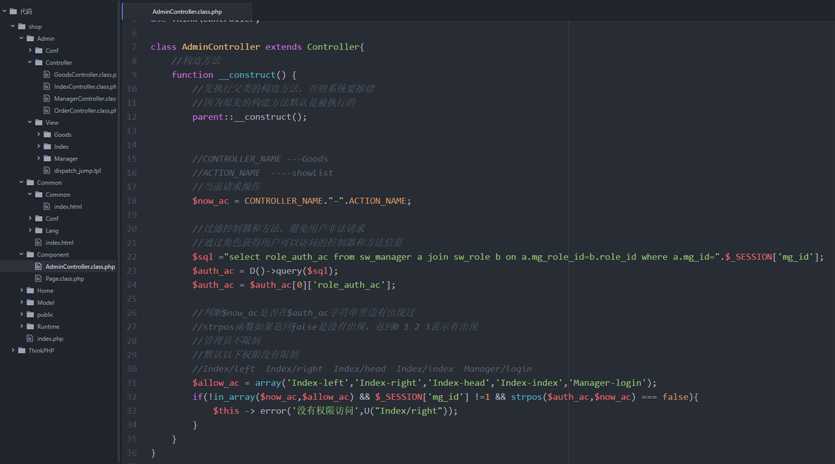Image resolution: width=835 pixels, height=464 pixels.
Task: Open ManagerController.class file from the tree
Action: point(85,99)
